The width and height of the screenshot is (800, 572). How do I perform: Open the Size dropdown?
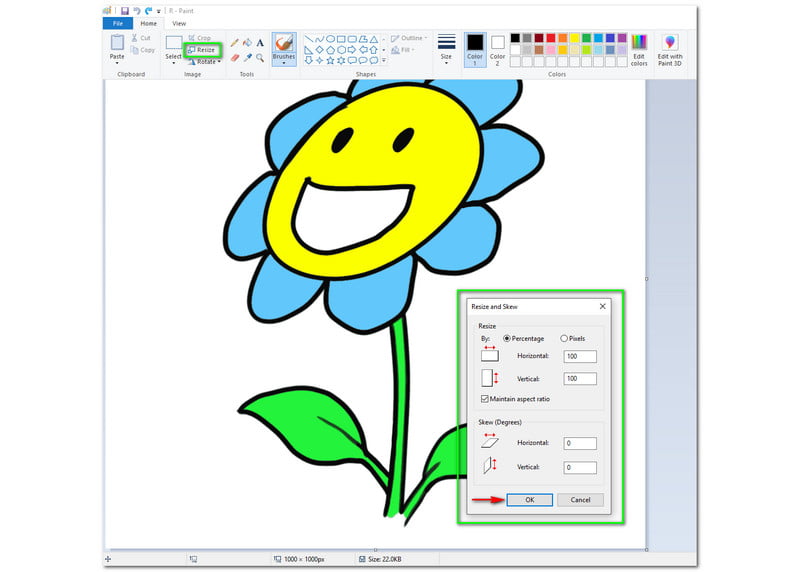[x=446, y=48]
